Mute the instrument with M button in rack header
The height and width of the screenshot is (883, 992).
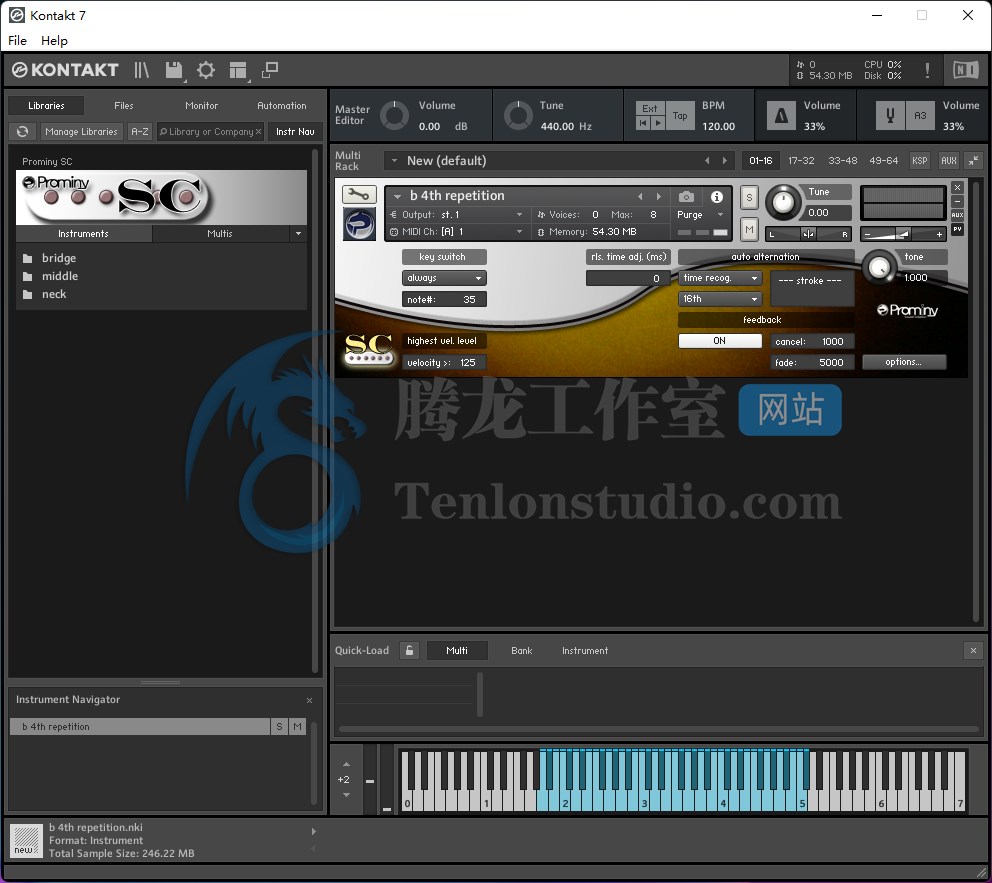(x=749, y=229)
